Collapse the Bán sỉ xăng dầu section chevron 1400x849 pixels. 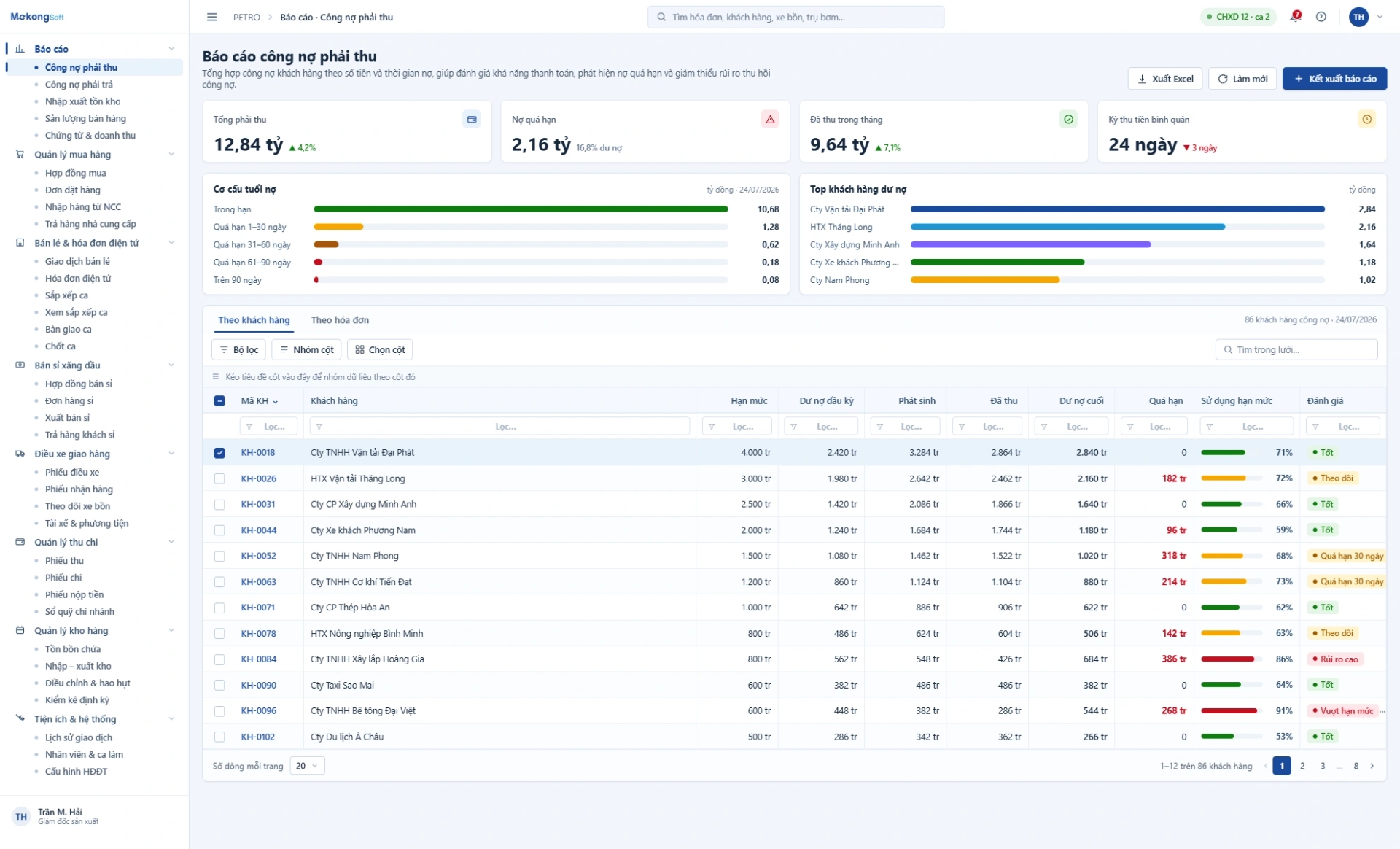pos(171,365)
